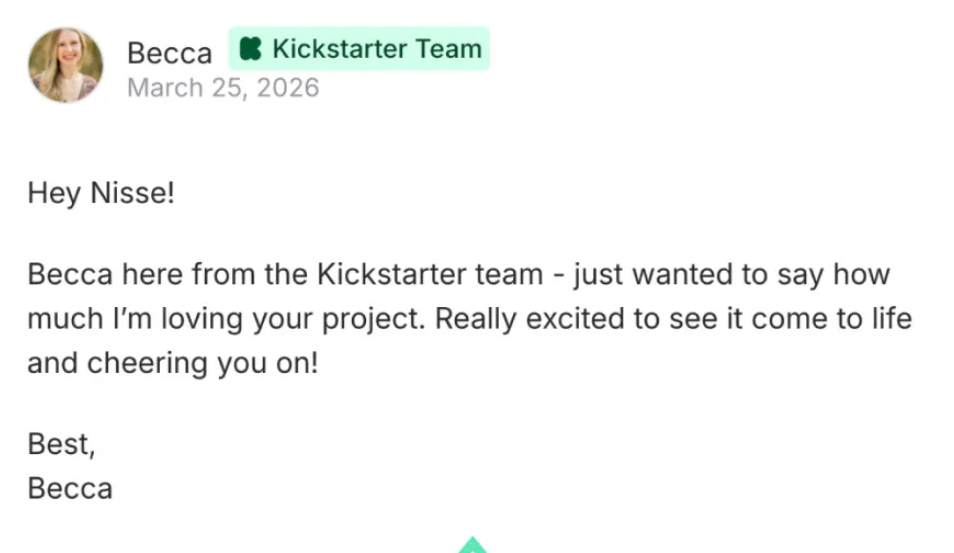954x553 pixels.
Task: Click the "Hey Nisse!" greeting line
Action: point(101,192)
